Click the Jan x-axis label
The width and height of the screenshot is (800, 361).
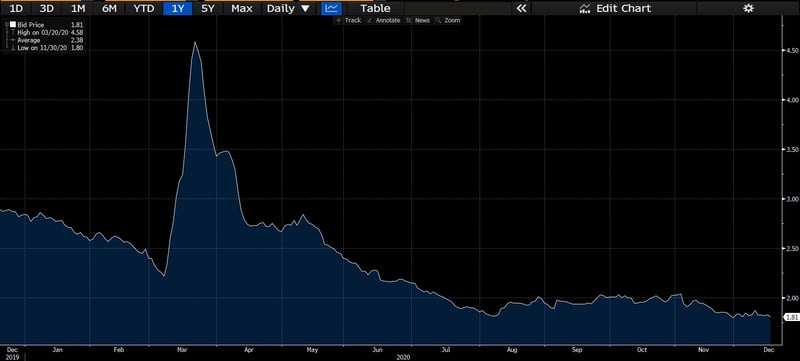coord(57,350)
